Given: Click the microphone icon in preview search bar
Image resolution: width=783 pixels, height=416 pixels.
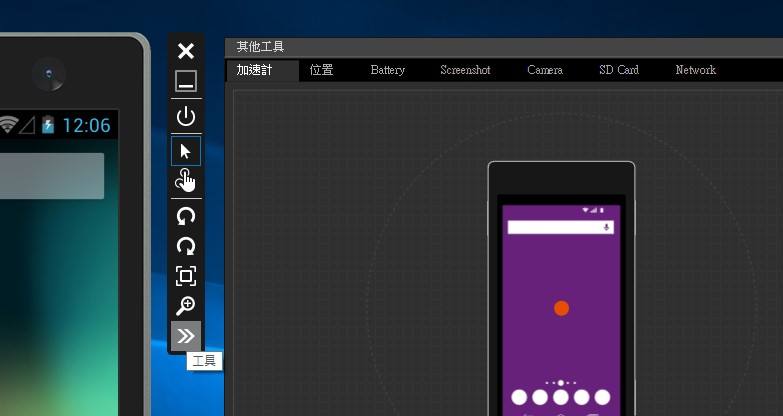Looking at the screenshot, I should click(606, 228).
